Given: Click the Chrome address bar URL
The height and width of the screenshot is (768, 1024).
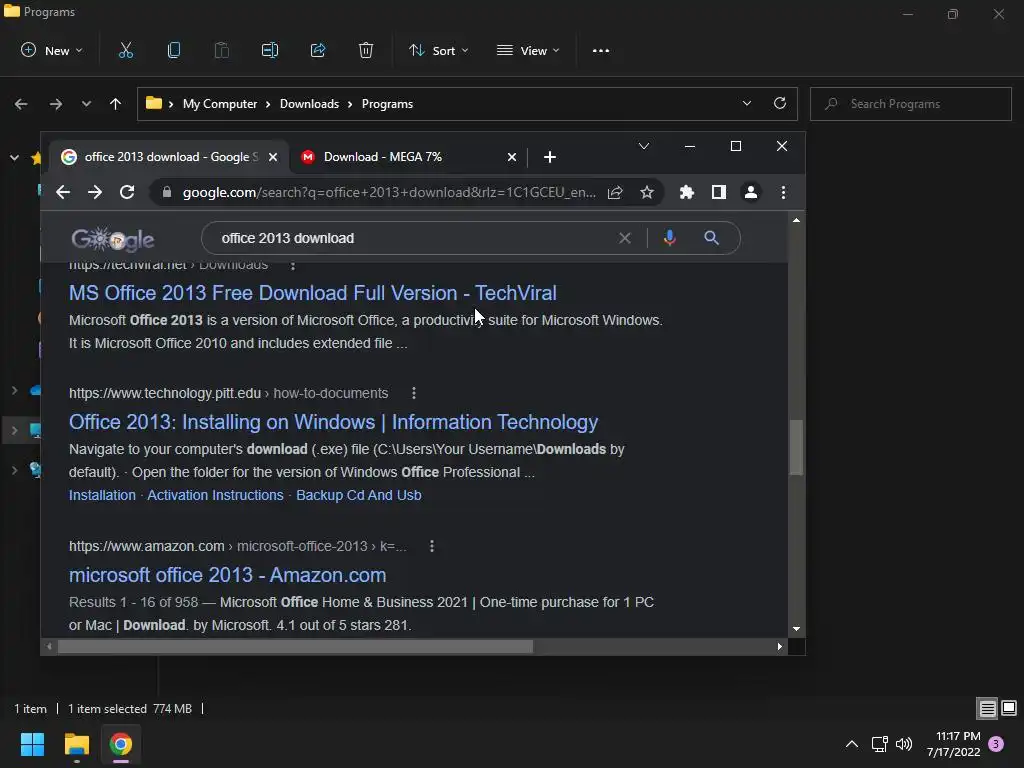Looking at the screenshot, I should click(x=389, y=192).
